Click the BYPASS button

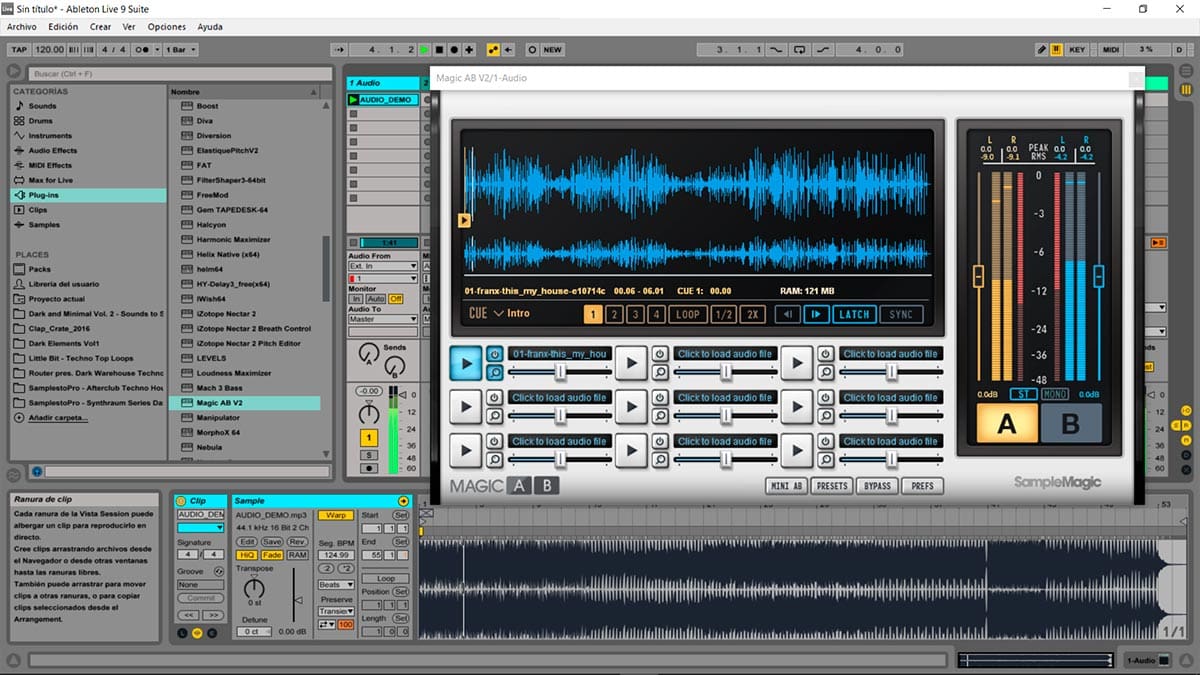tap(877, 486)
